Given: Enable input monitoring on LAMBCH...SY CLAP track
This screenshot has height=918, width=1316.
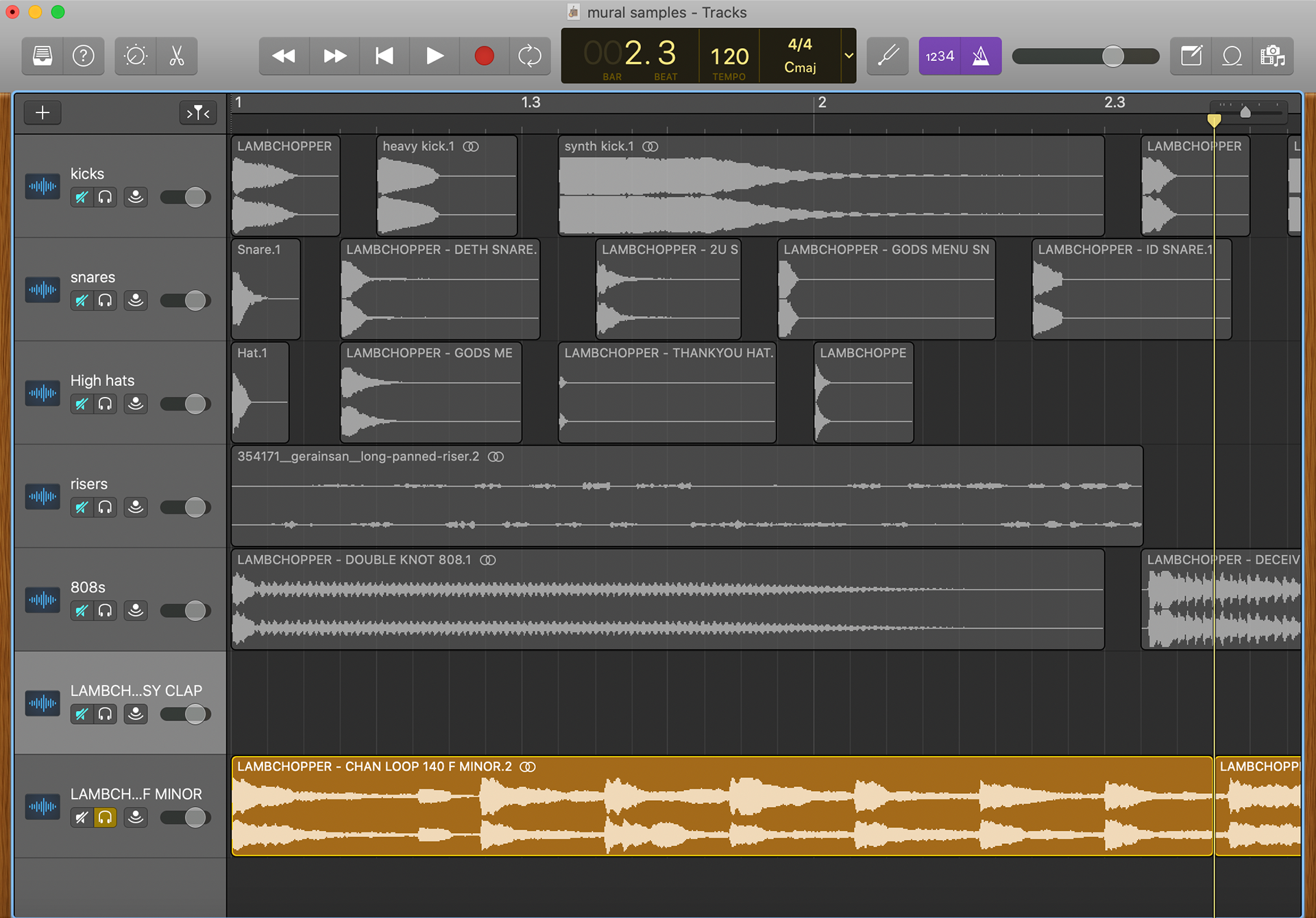Looking at the screenshot, I should [x=136, y=715].
